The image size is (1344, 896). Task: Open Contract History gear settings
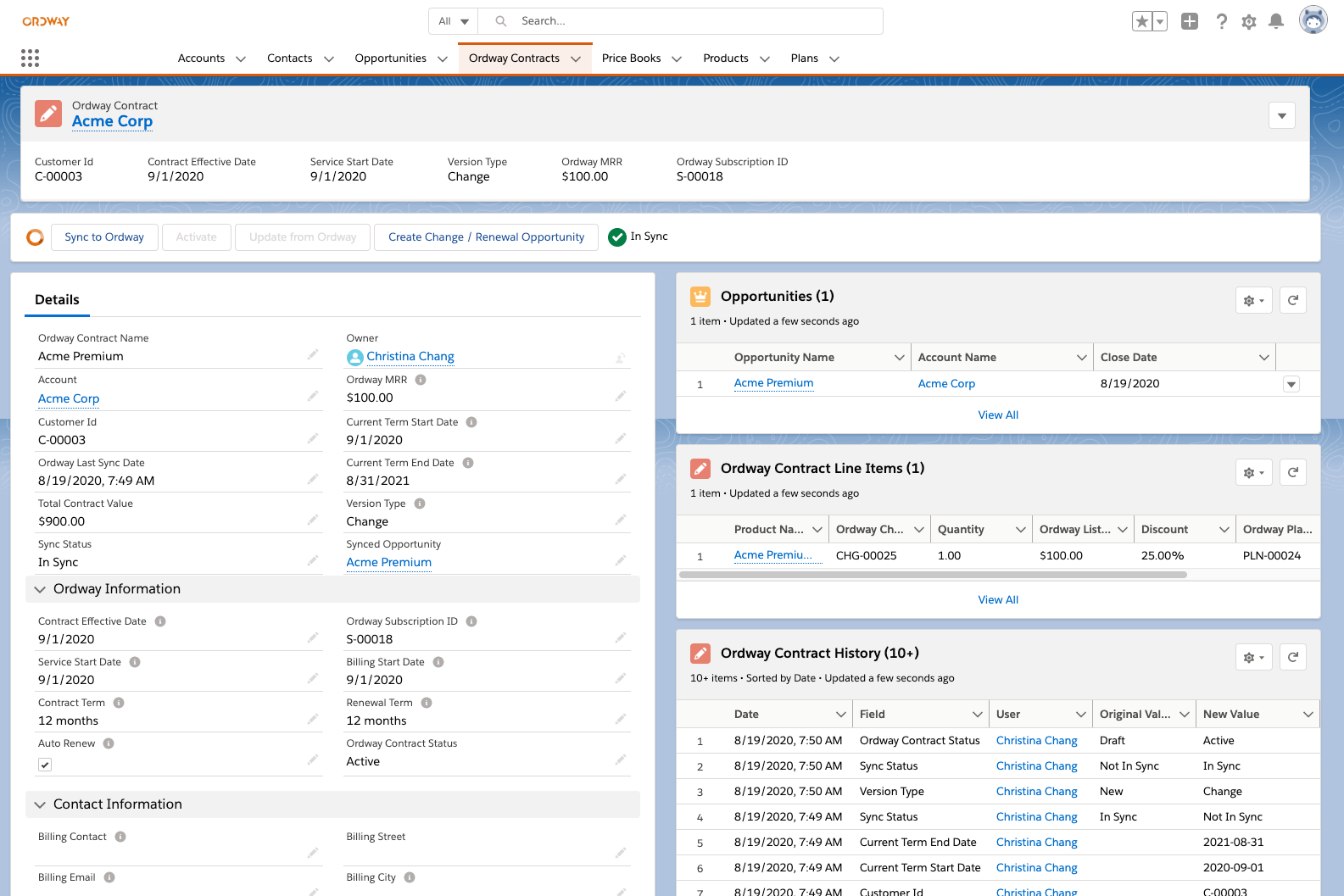click(x=1253, y=657)
